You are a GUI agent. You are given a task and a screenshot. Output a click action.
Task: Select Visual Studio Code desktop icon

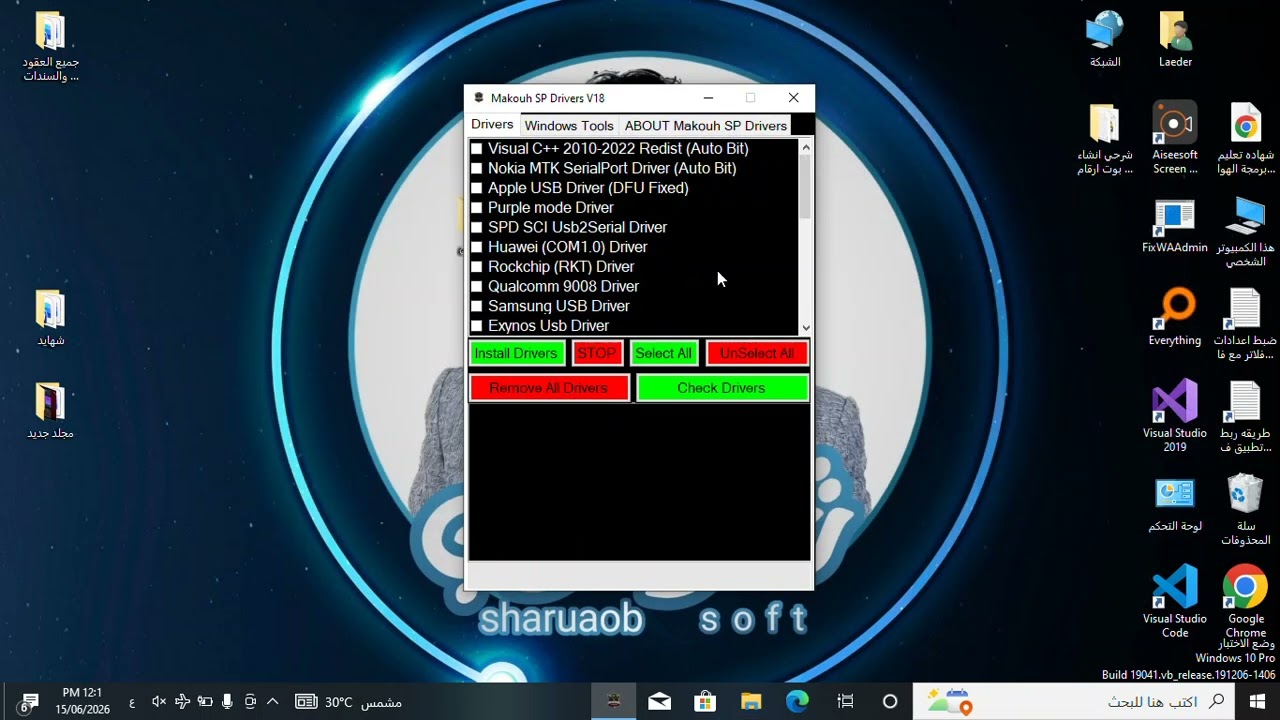pos(1175,601)
